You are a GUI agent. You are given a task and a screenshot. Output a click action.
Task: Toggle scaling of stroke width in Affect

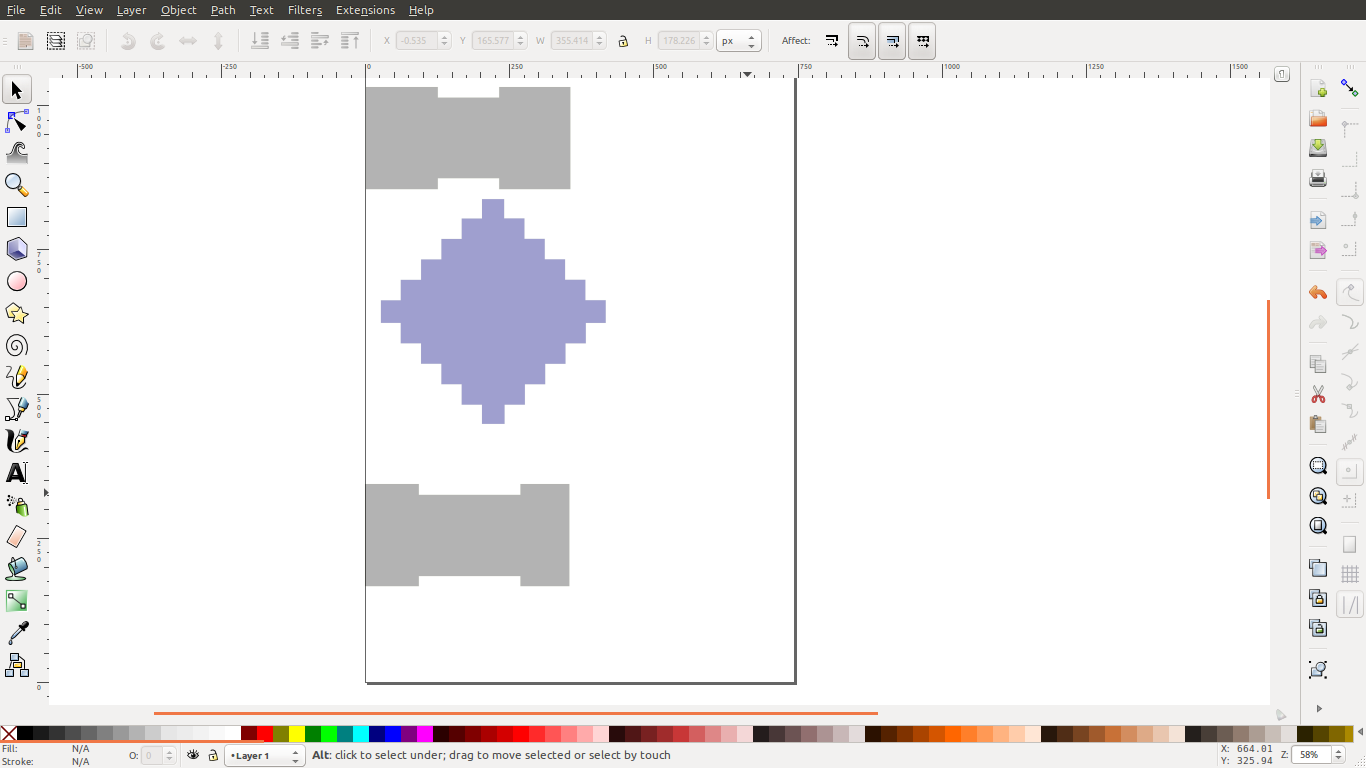tap(832, 41)
